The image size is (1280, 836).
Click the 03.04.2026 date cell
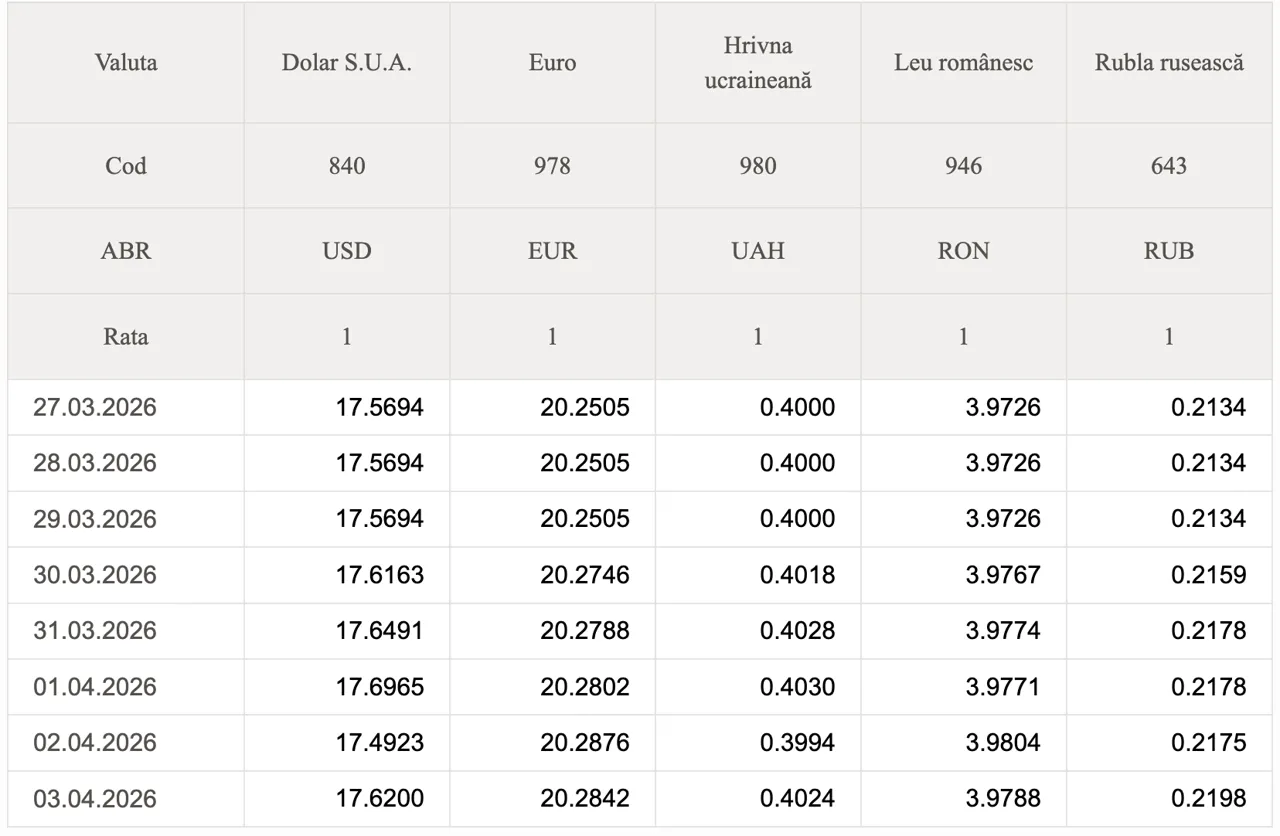[x=95, y=799]
